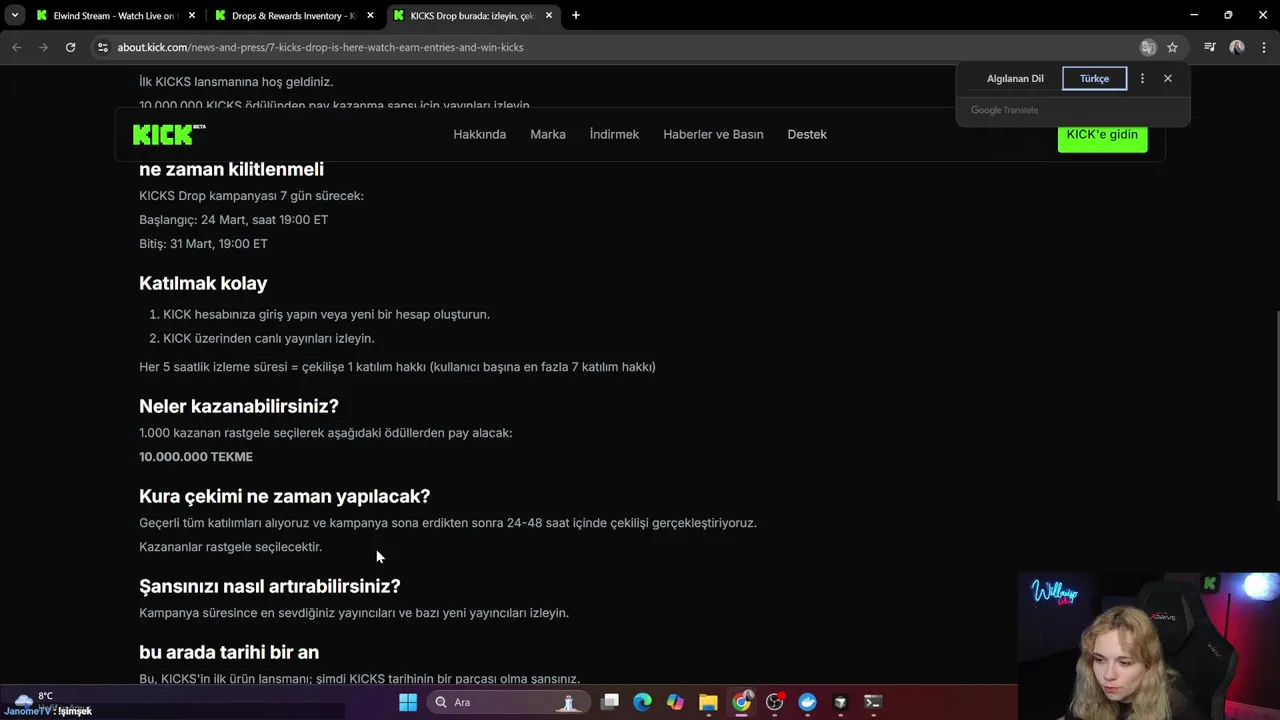
Task: Open the Chrome profile avatar
Action: click(1237, 47)
